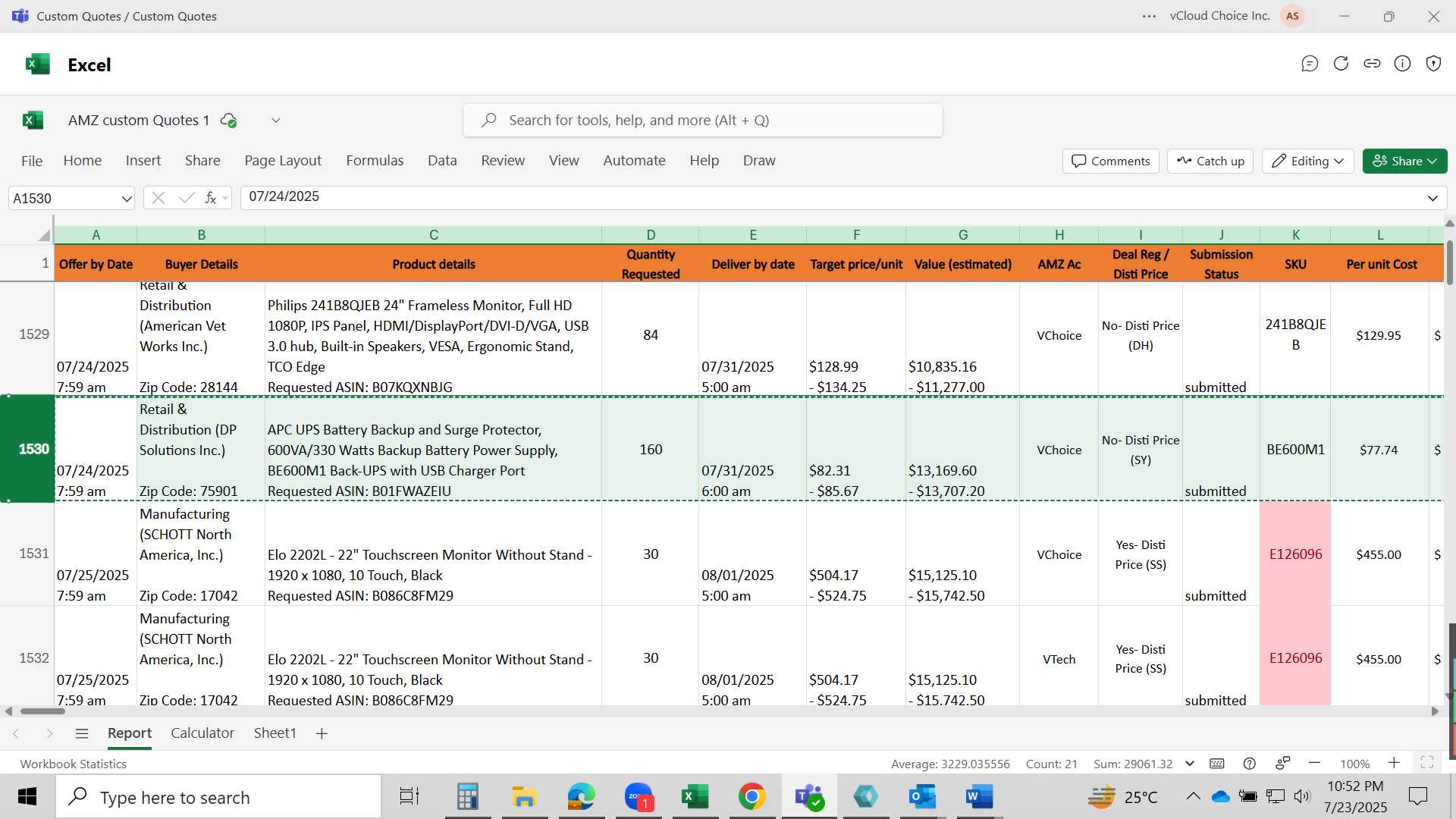Click the feedback icon in status bar
The image size is (1456, 819).
pos(1283,764)
